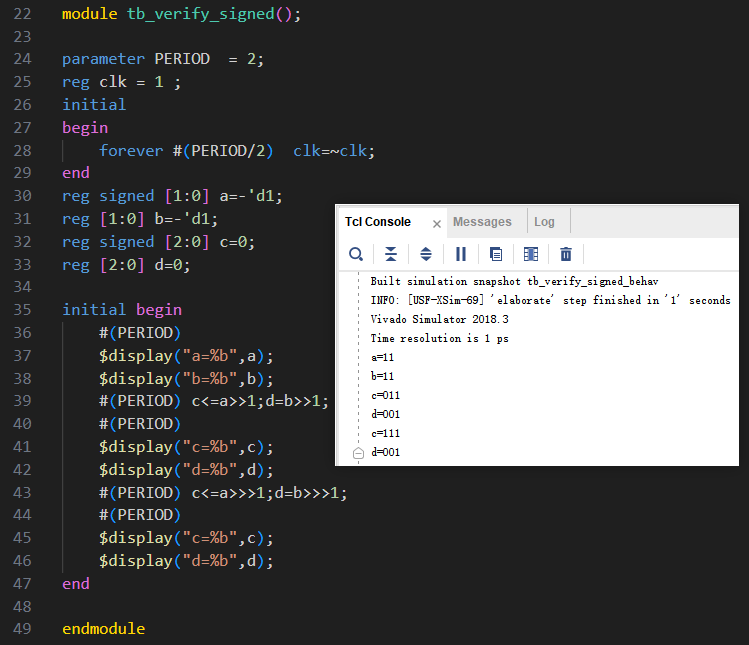Viewport: 749px width, 645px height.
Task: Click the module name tb_verify_signed
Action: tap(205, 15)
